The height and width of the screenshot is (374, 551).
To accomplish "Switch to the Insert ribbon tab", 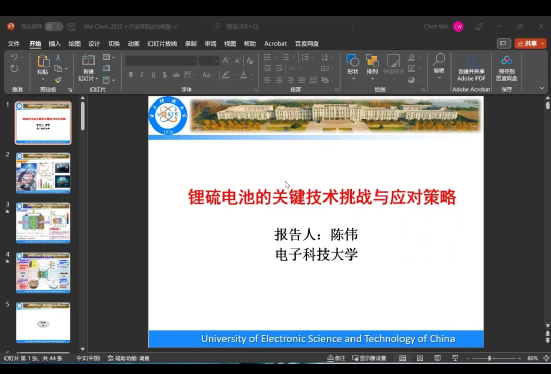I will (54, 44).
